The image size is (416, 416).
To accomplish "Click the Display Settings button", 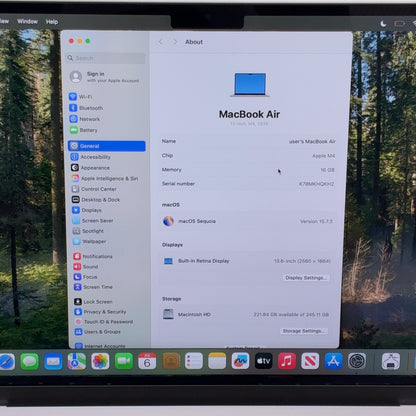I will click(306, 278).
